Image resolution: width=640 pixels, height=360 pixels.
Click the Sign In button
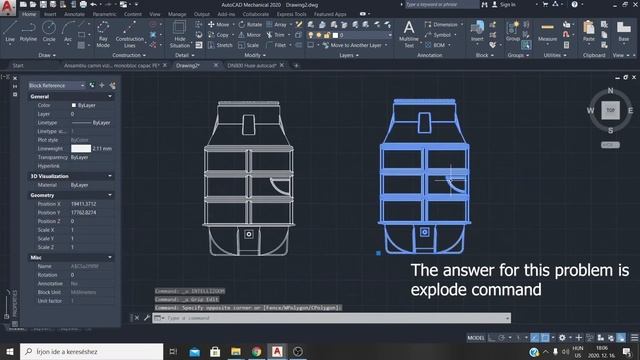tap(504, 4)
